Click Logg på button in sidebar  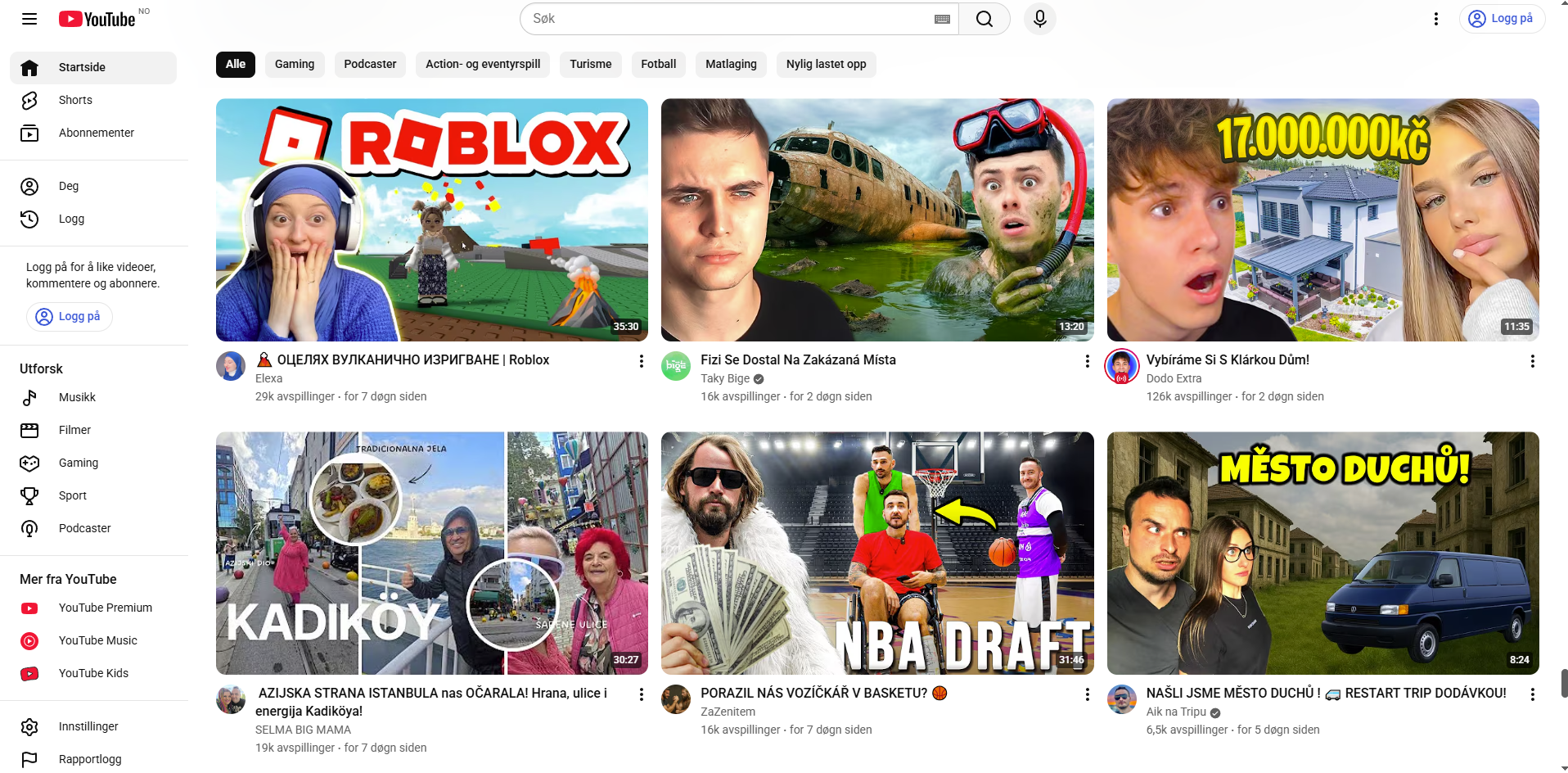[70, 317]
